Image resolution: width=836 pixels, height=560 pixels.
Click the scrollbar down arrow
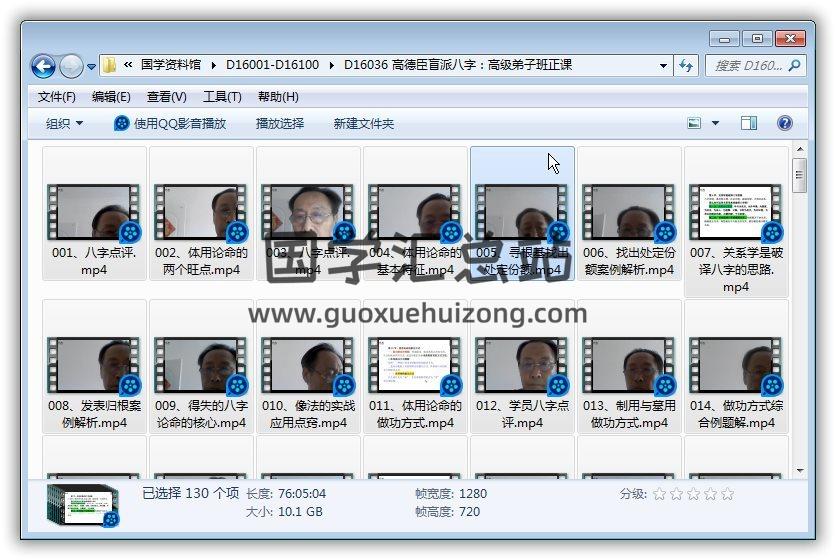point(799,470)
